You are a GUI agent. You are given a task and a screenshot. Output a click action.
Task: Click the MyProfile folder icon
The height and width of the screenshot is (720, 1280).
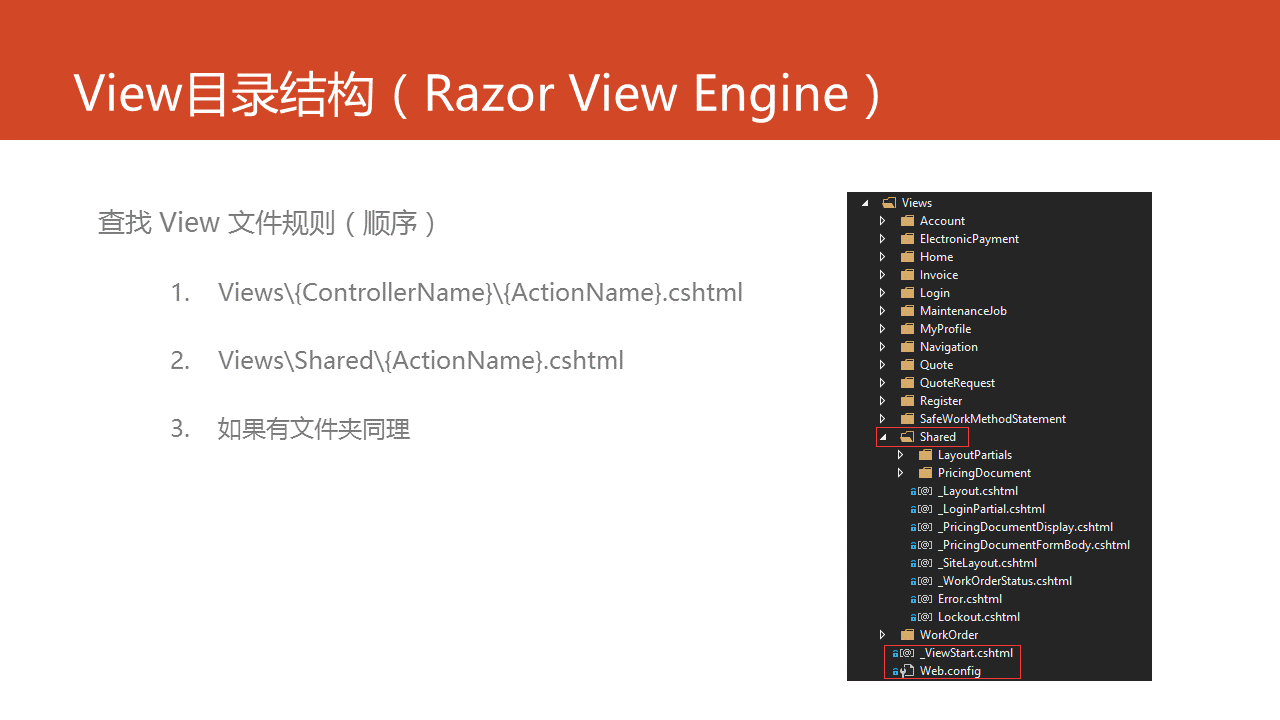tap(907, 329)
